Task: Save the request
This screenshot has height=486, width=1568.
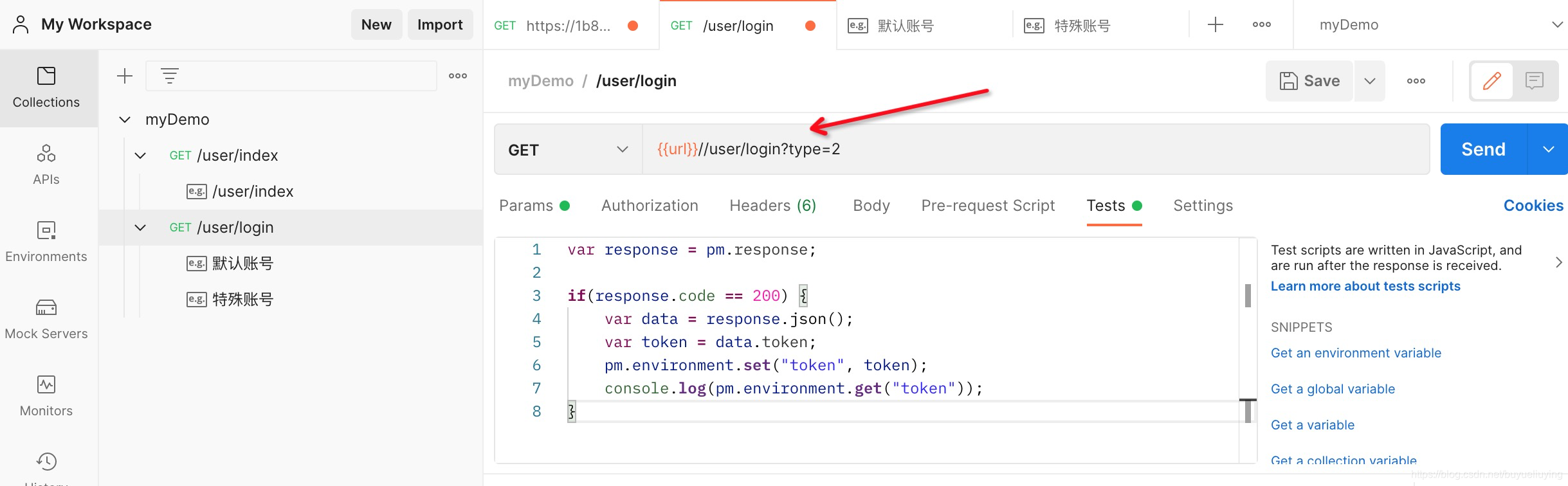Action: (x=1309, y=81)
